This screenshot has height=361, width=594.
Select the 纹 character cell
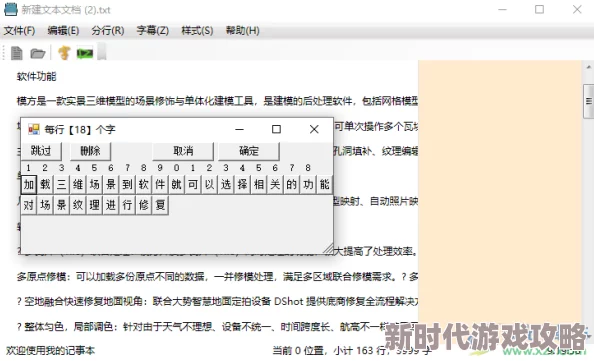tap(78, 205)
